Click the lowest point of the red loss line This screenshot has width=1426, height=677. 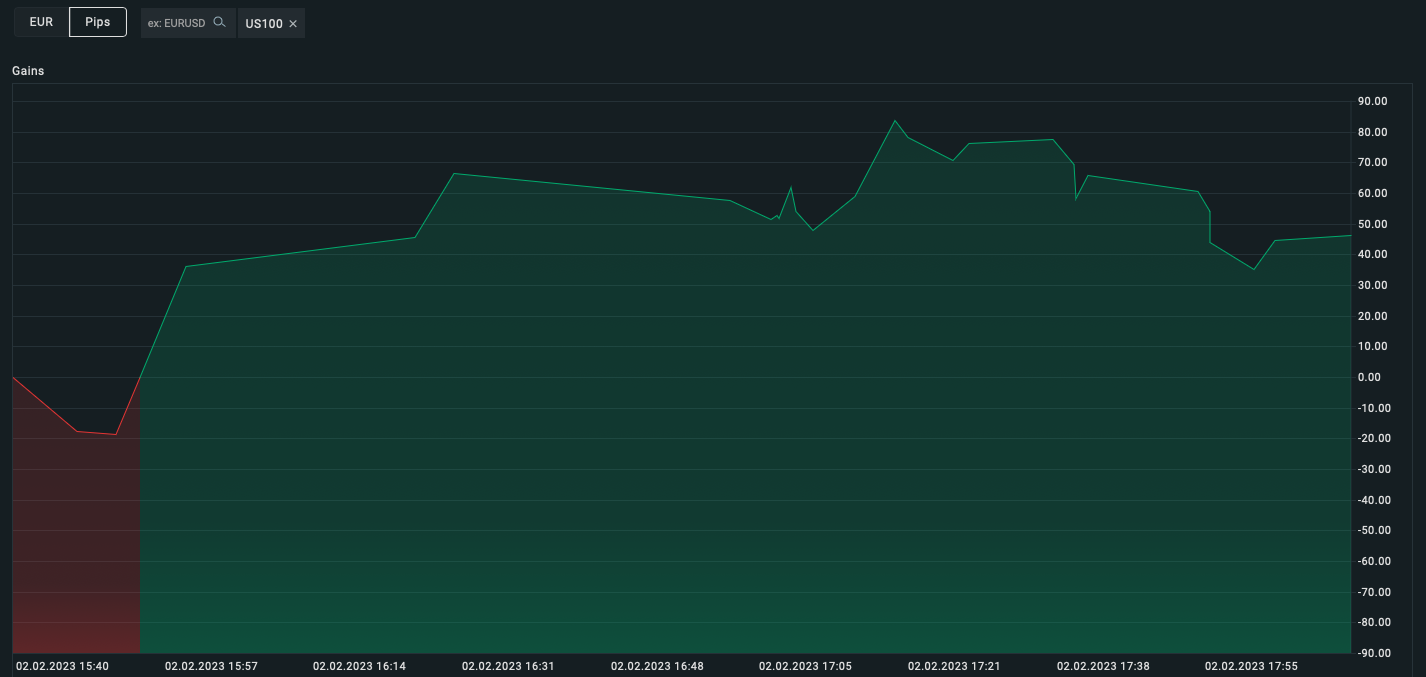tap(116, 435)
